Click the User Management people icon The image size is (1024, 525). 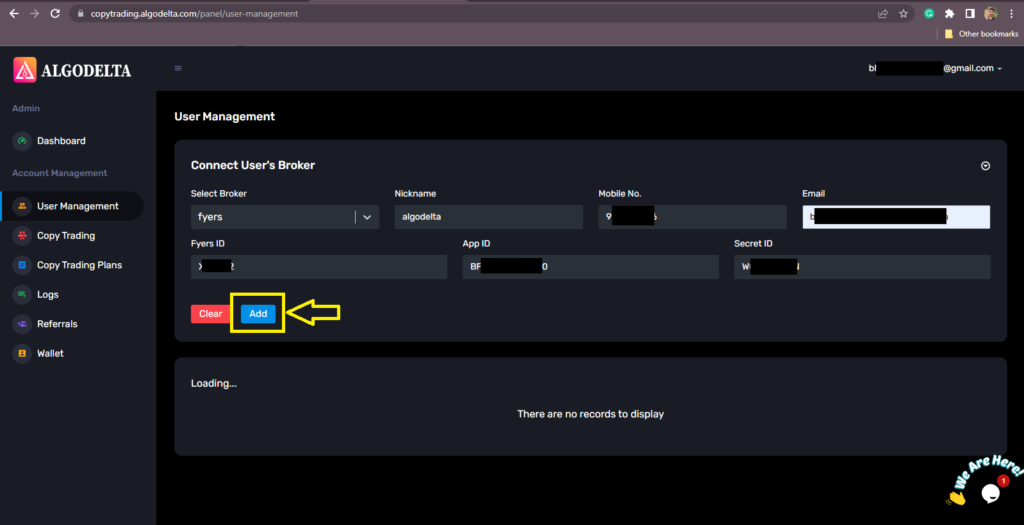tap(22, 206)
